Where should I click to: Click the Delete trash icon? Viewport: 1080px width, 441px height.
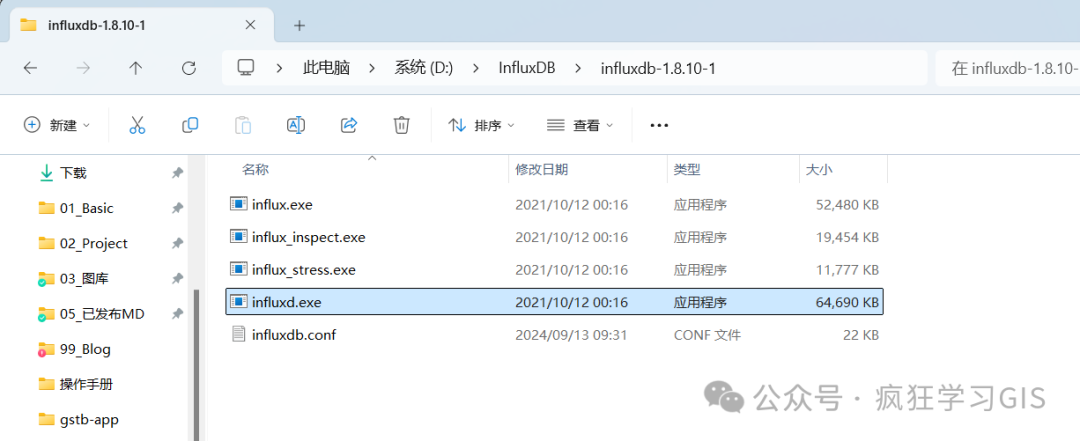[x=402, y=125]
